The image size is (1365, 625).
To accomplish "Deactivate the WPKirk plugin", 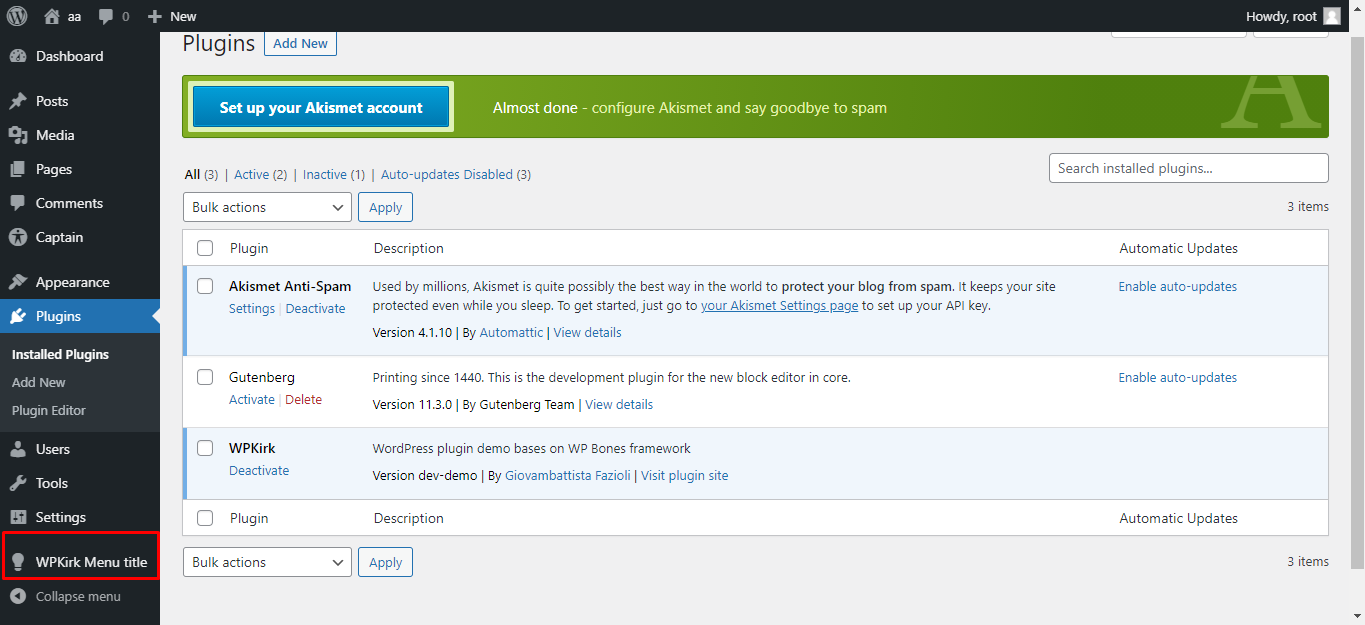I will (x=259, y=470).
